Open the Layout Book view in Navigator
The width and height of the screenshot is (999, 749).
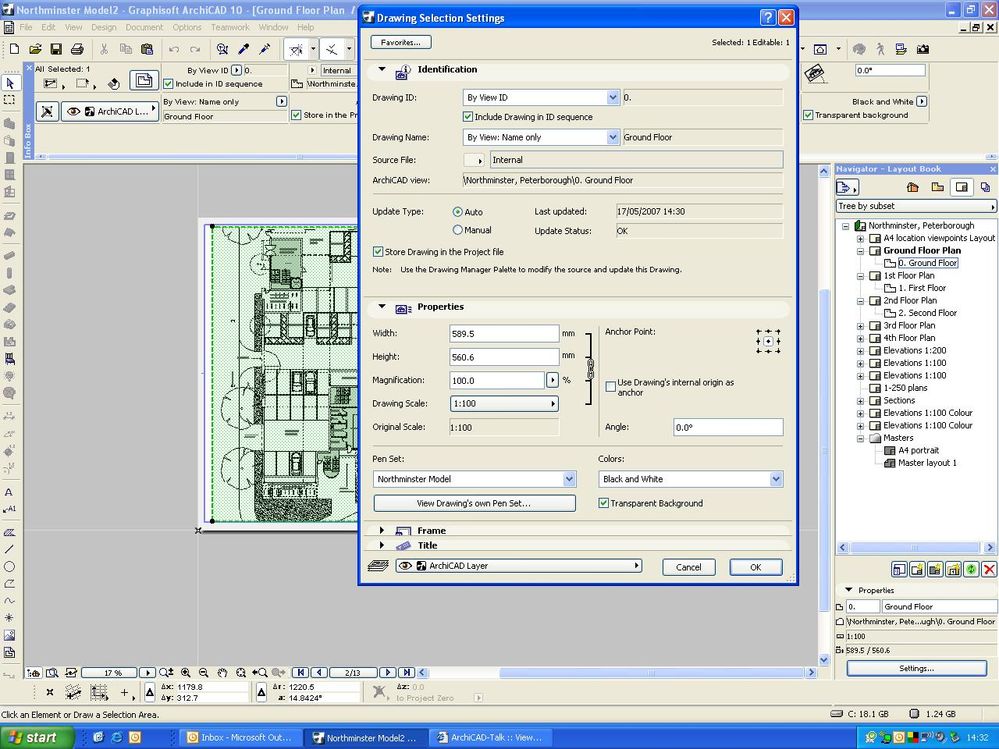pos(962,187)
